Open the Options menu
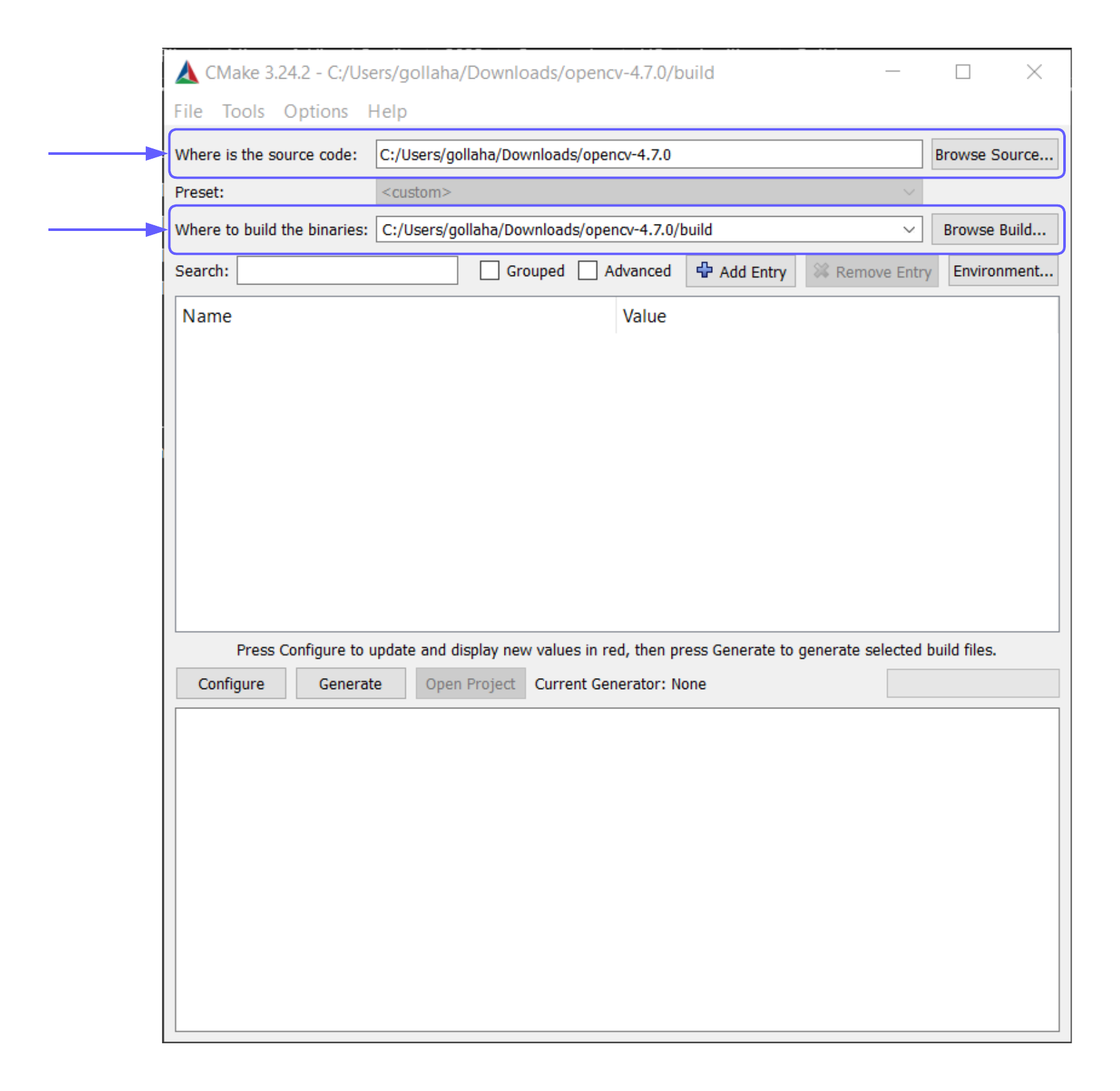This screenshot has width=1120, height=1091. point(315,111)
